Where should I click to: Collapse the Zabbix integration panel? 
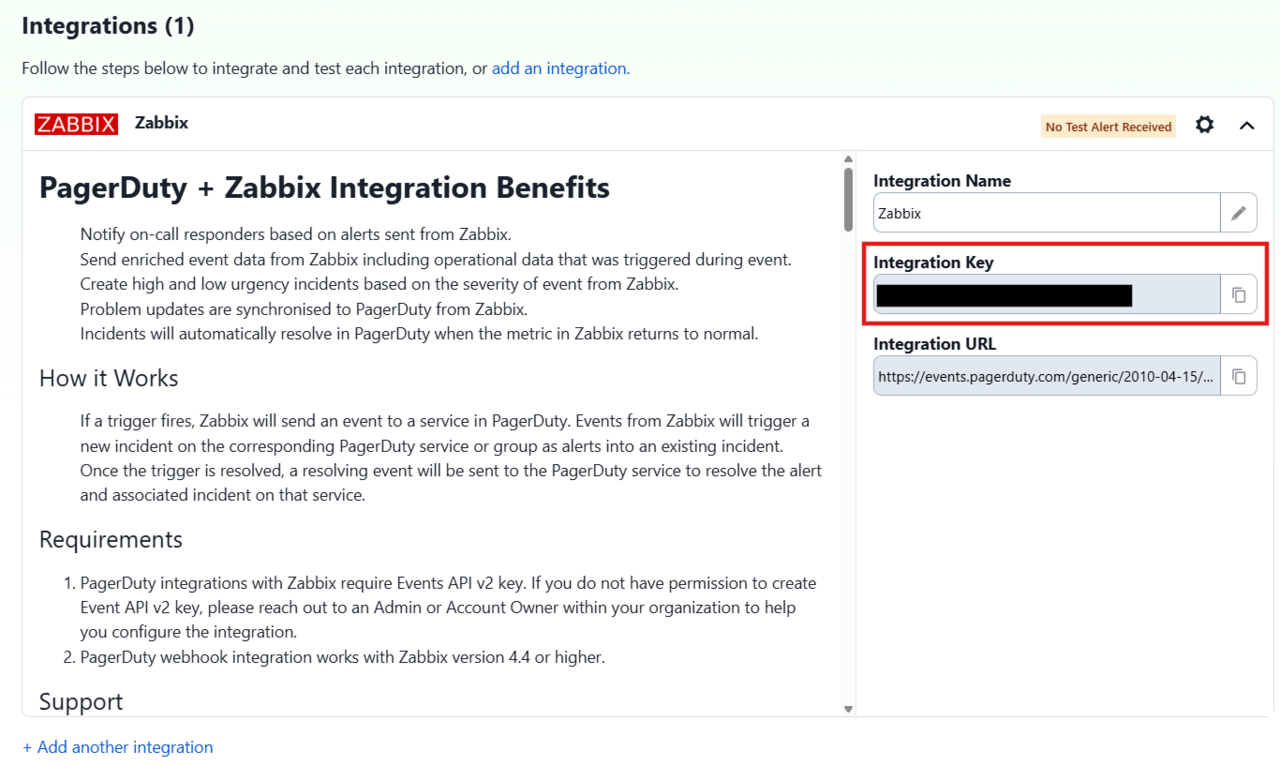click(x=1247, y=126)
